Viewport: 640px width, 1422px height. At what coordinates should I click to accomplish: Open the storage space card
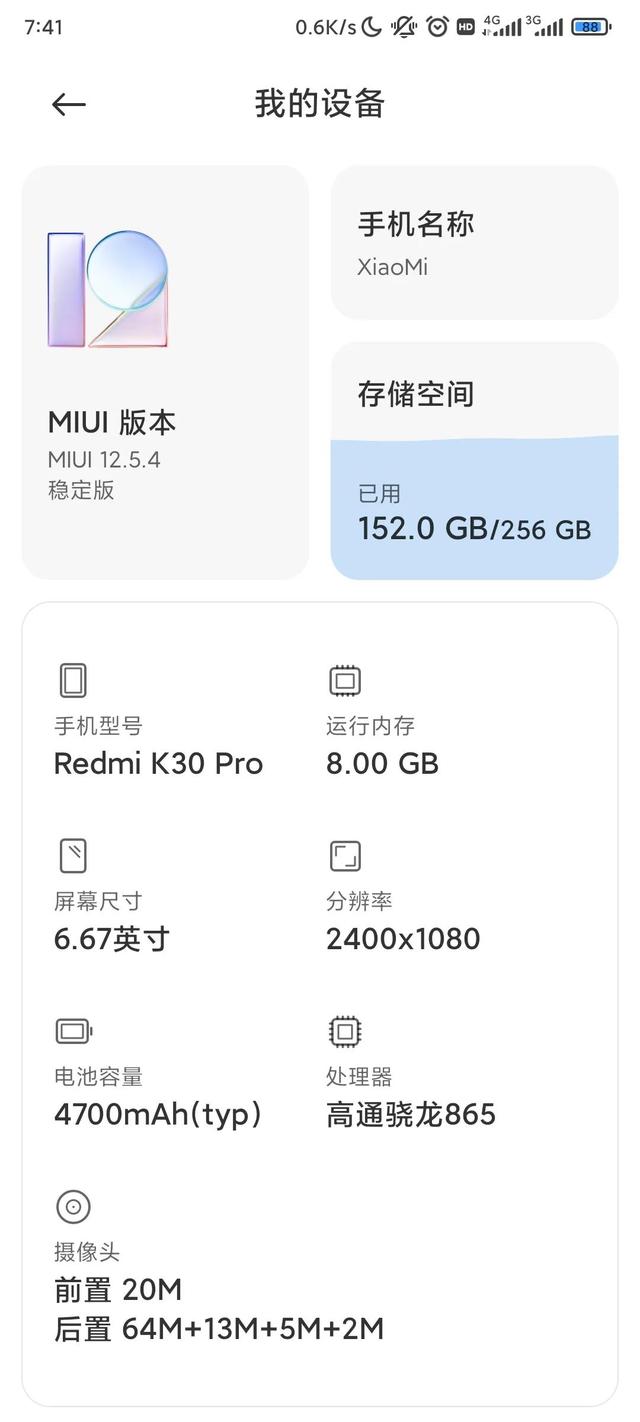(x=474, y=393)
